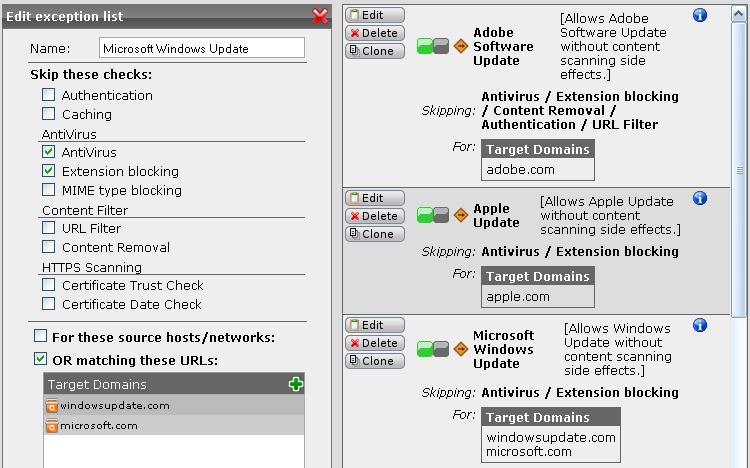
Task: Clone the Adobe Software Update exception
Action: [375, 51]
